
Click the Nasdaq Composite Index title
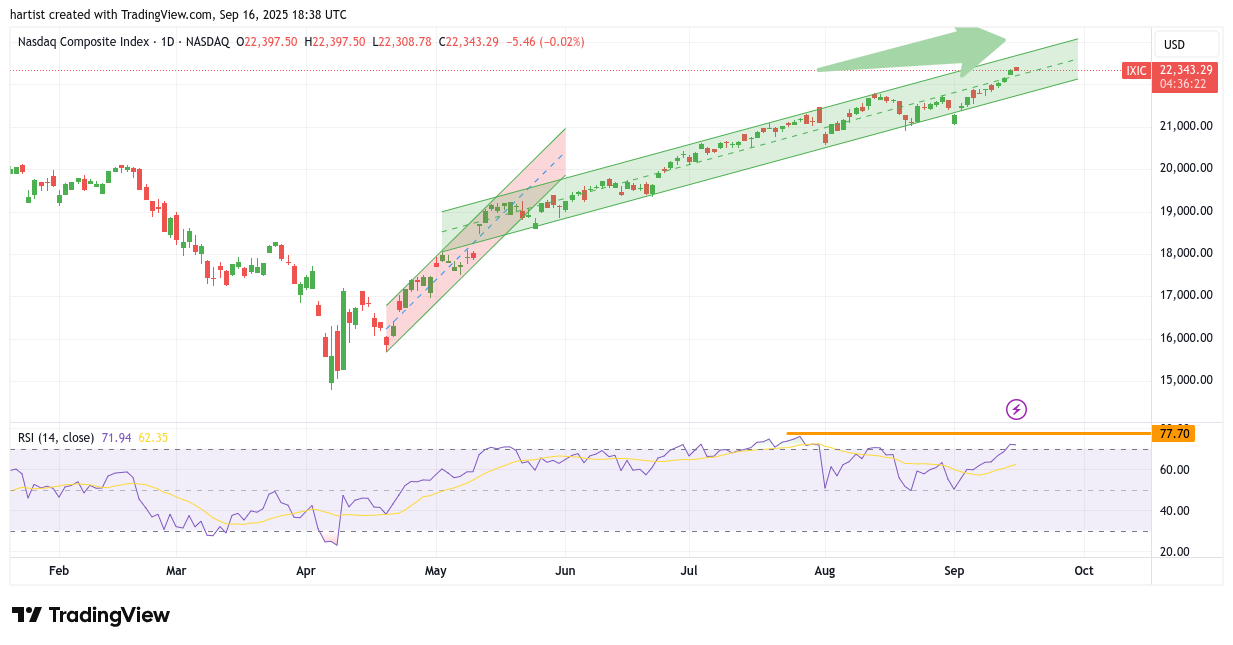pyautogui.click(x=84, y=42)
